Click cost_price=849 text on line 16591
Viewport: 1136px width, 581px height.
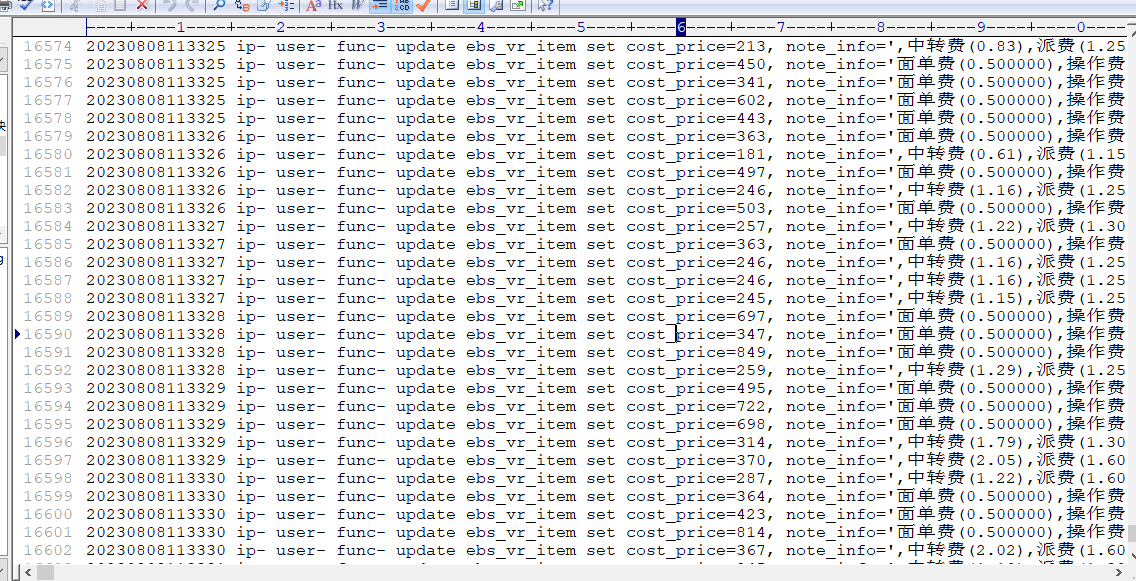tap(698, 352)
